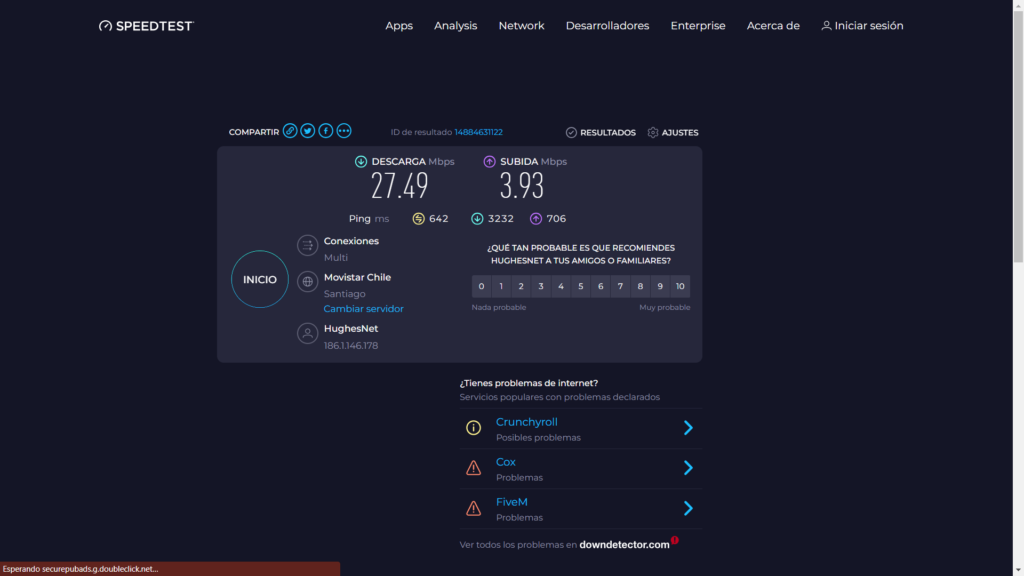Rate recommendation 7
Image resolution: width=1024 pixels, height=576 pixels.
coord(620,286)
